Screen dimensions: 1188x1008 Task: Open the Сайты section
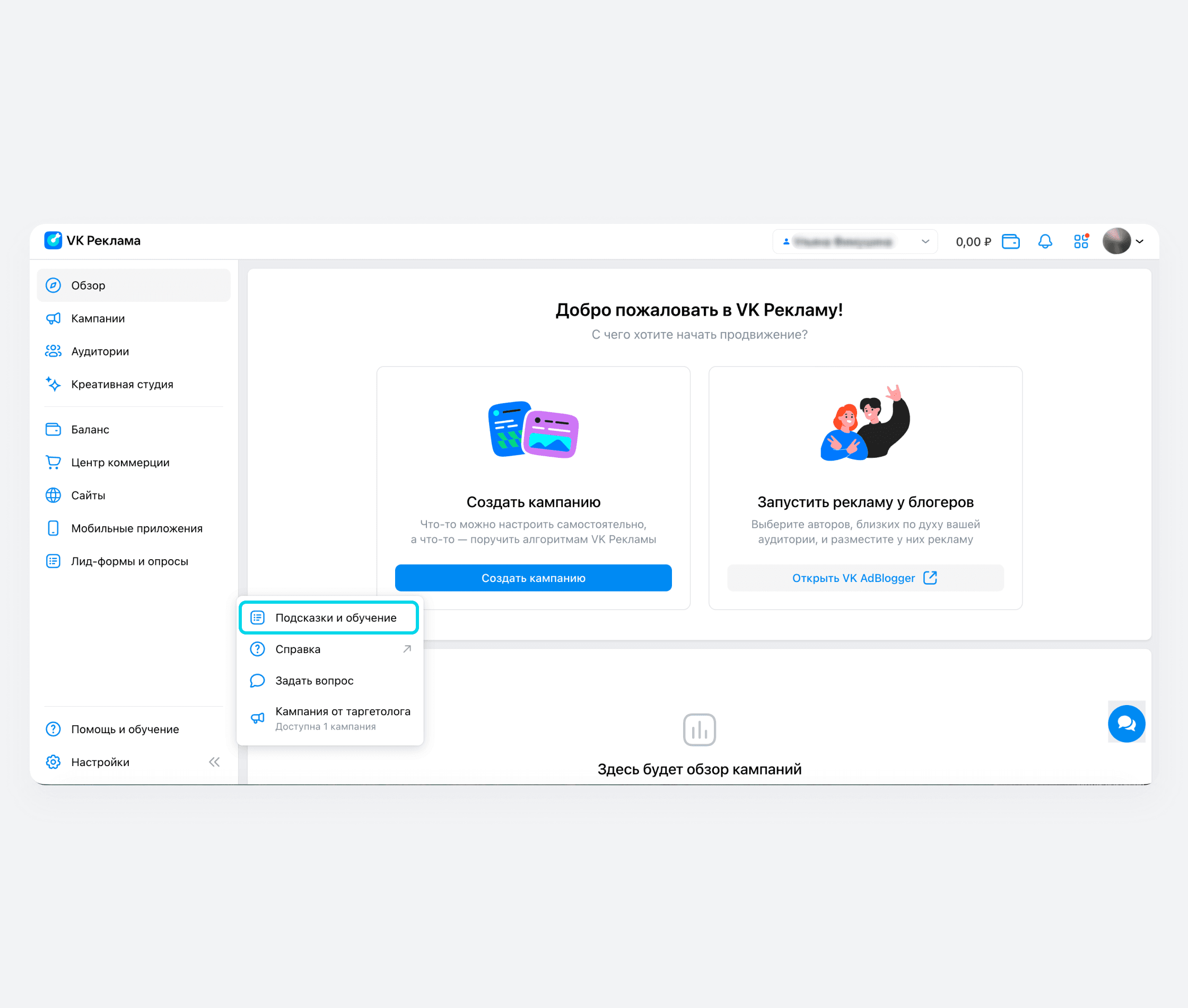coord(134,496)
